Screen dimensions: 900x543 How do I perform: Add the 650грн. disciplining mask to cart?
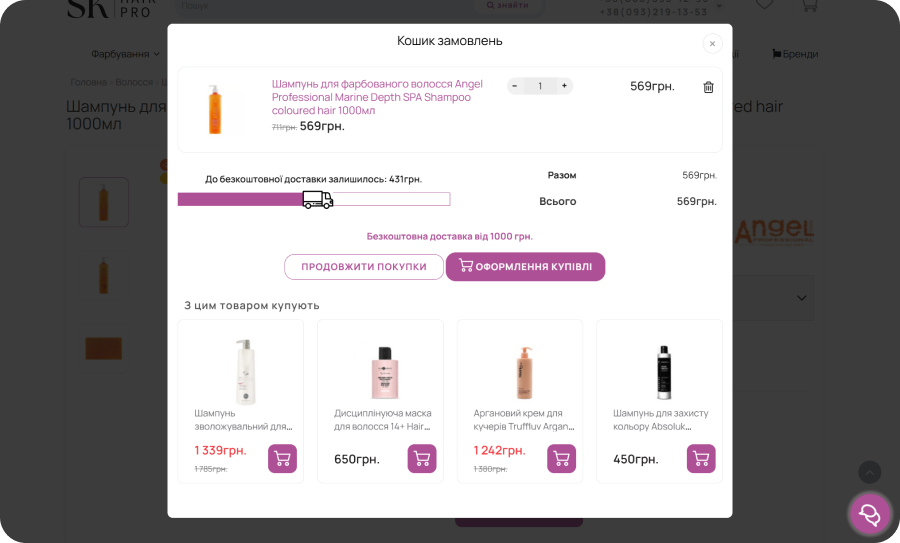tap(422, 459)
